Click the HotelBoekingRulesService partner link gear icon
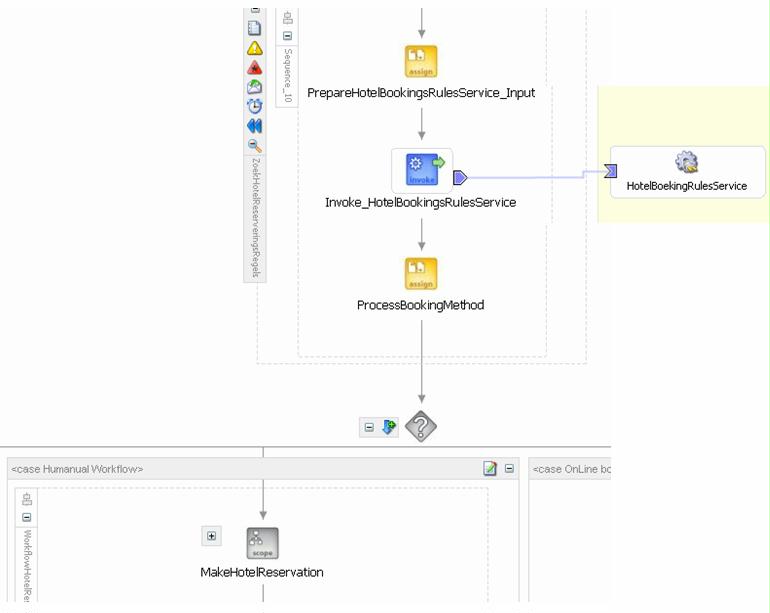 (x=687, y=162)
